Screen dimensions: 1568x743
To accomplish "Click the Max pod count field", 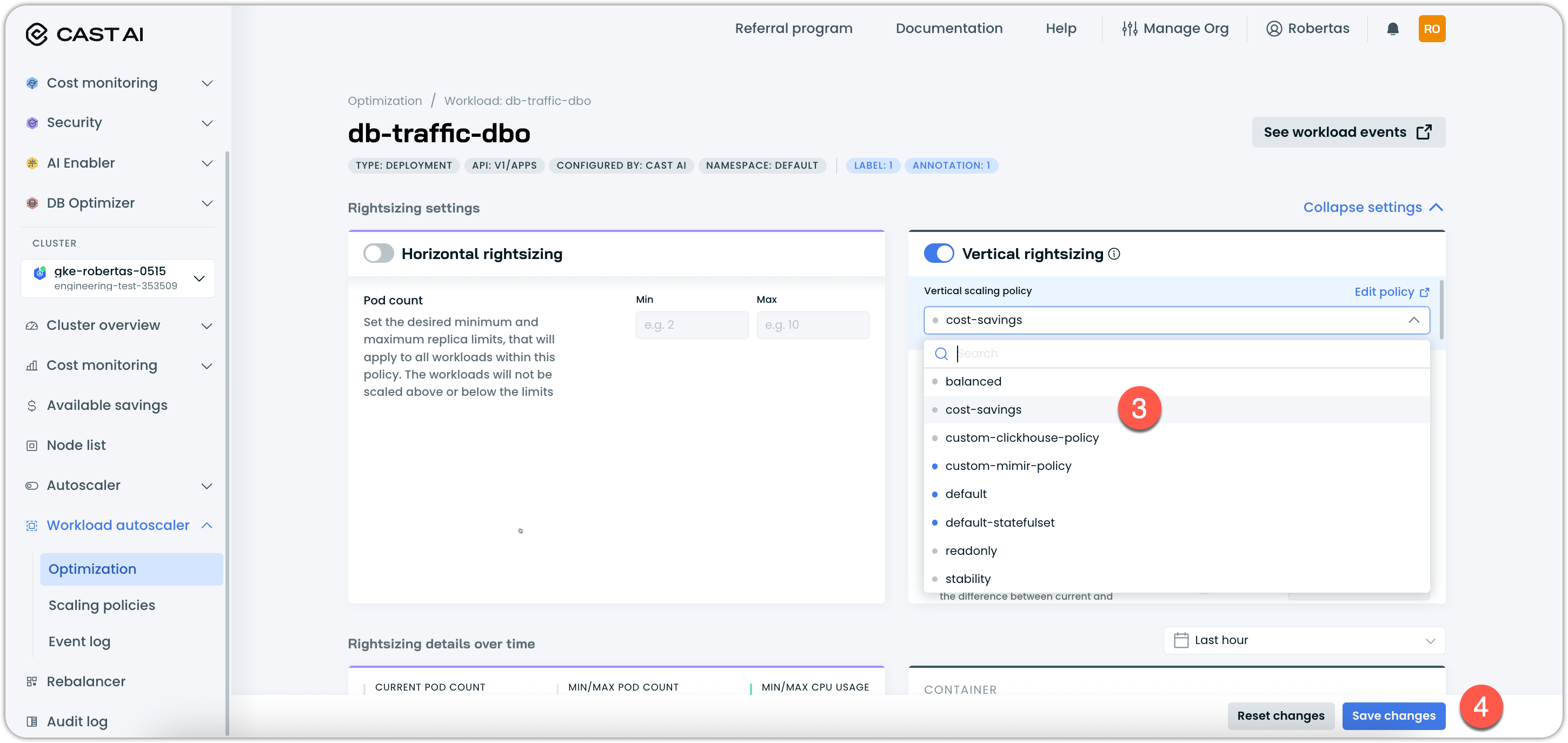I will point(812,325).
